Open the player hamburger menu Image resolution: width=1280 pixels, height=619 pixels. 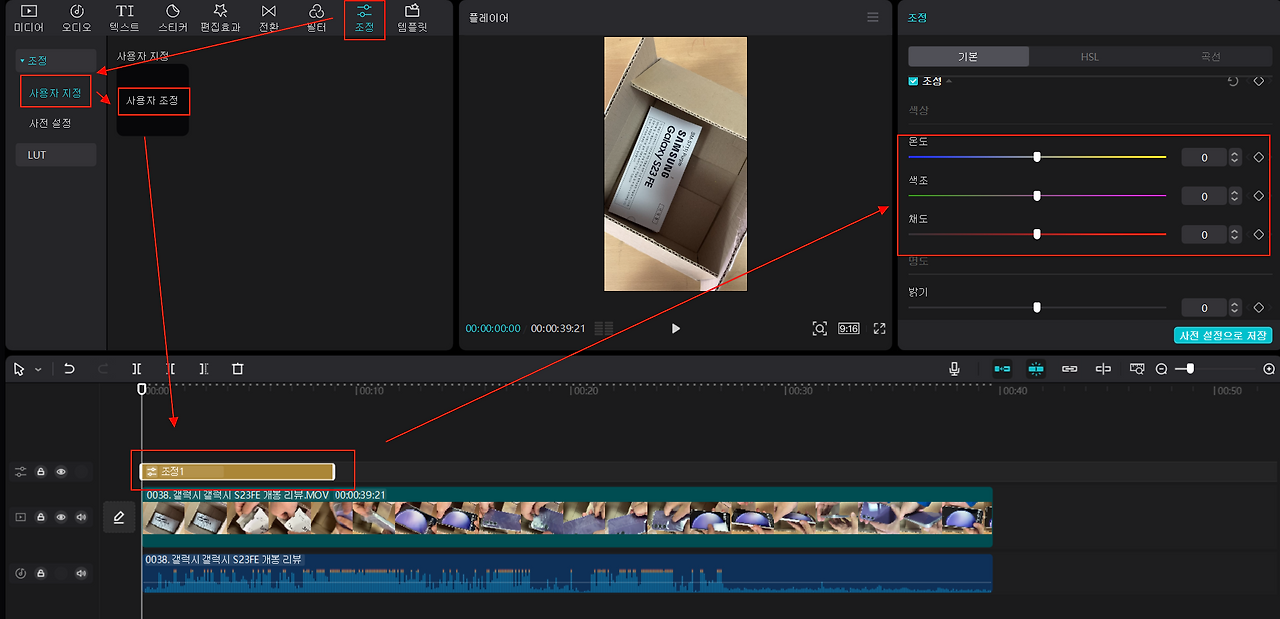pos(873,17)
